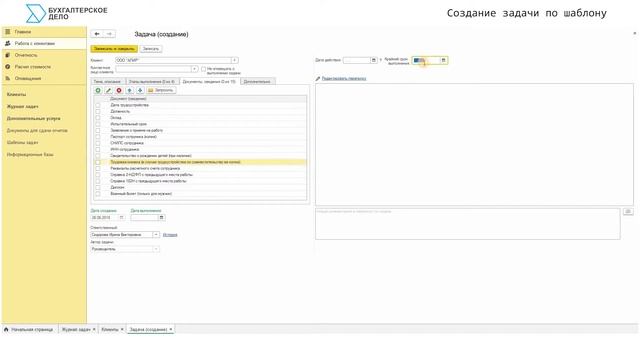Open Документы для сдачи отчетов
Viewport: 640px width, 360px height.
pyautogui.click(x=37, y=131)
